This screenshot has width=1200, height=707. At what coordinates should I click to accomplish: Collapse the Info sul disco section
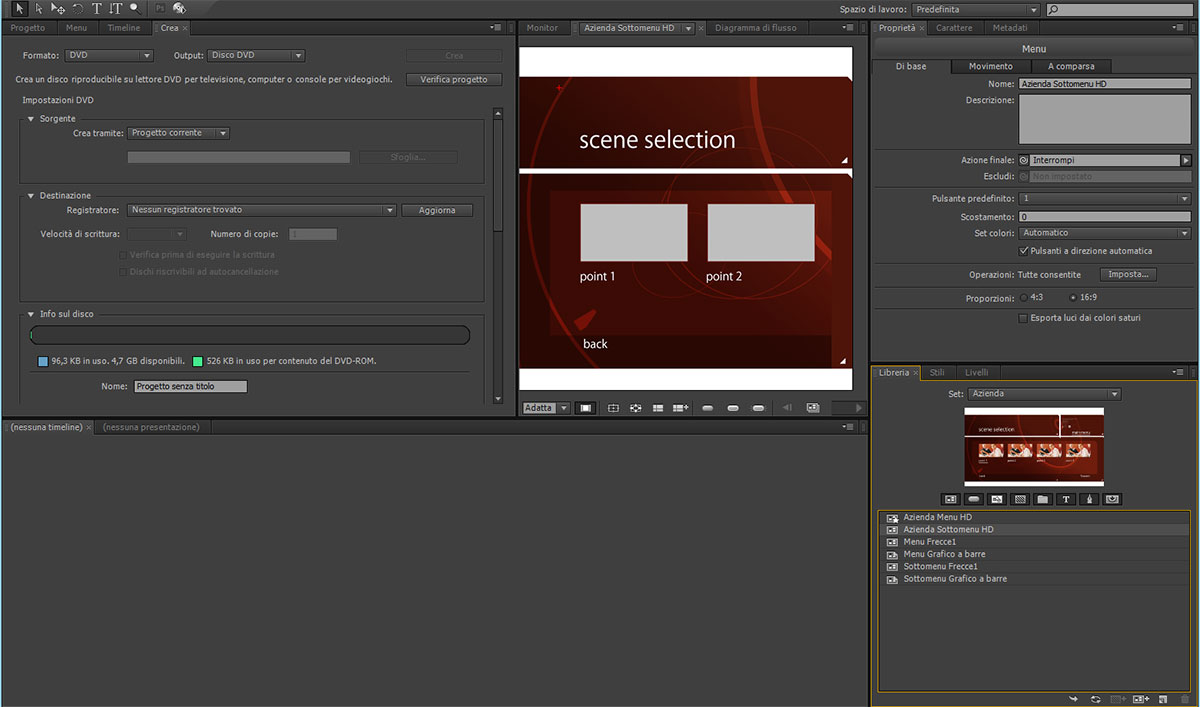click(31, 314)
